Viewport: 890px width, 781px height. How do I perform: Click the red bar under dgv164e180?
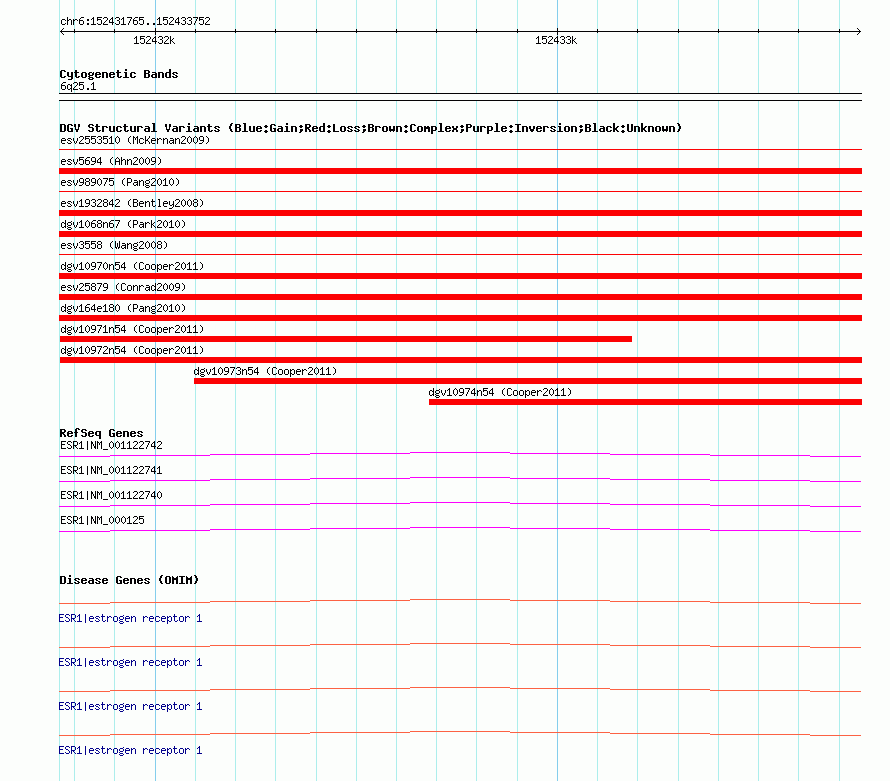point(460,318)
